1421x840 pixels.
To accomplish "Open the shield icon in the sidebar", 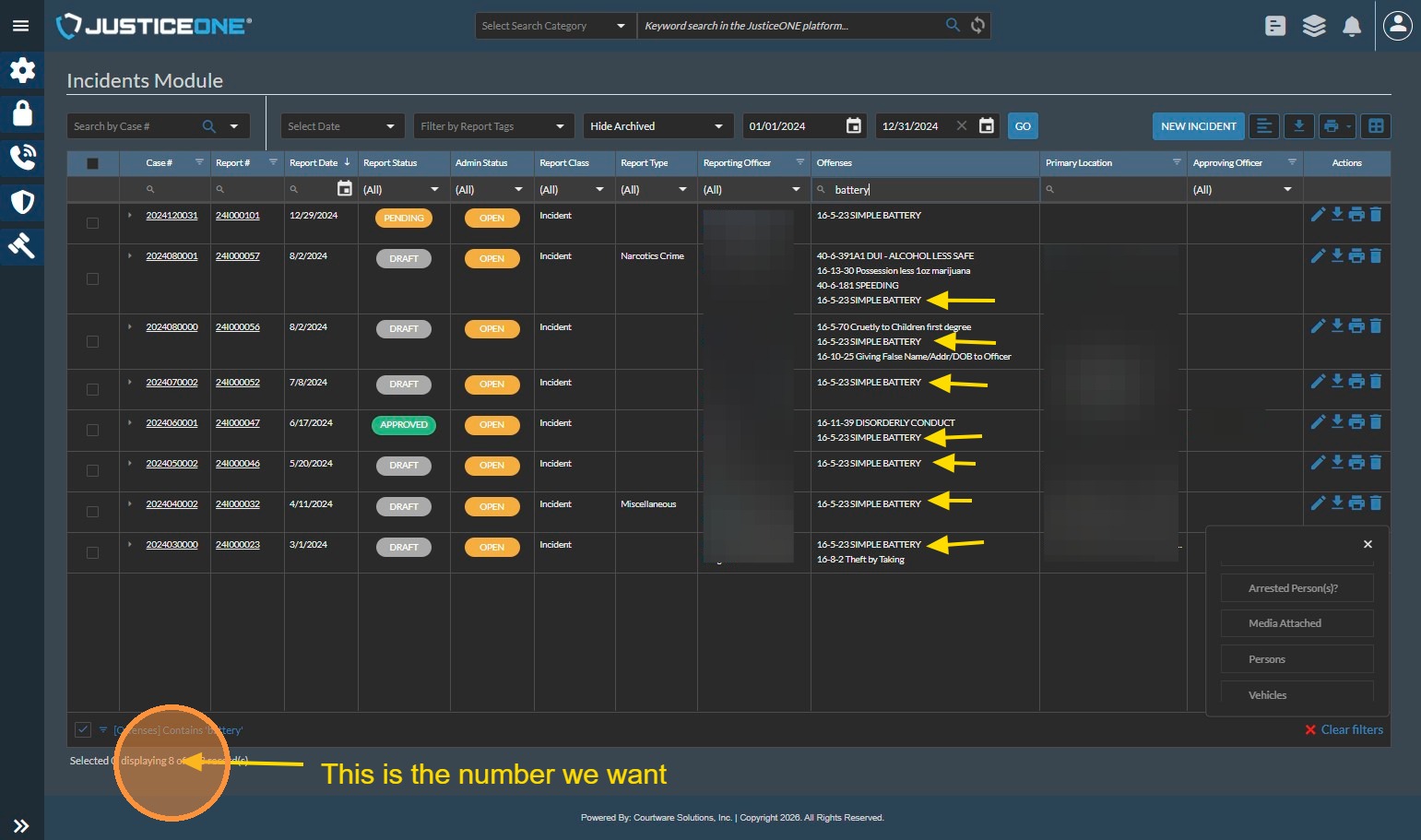I will tap(22, 202).
